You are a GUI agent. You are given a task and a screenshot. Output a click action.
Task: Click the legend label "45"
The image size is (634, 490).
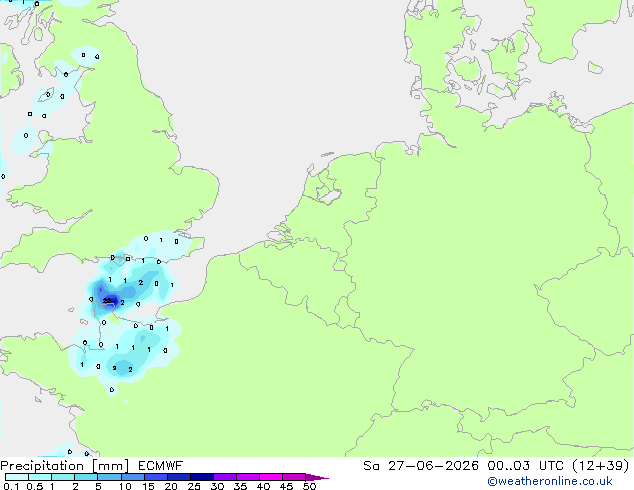click(286, 486)
